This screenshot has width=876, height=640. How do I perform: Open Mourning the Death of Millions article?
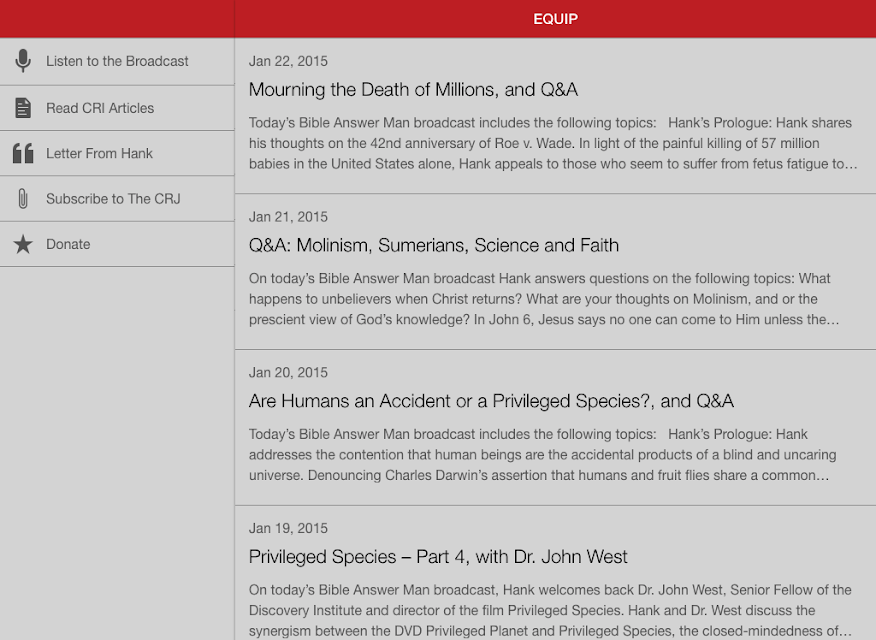(413, 89)
